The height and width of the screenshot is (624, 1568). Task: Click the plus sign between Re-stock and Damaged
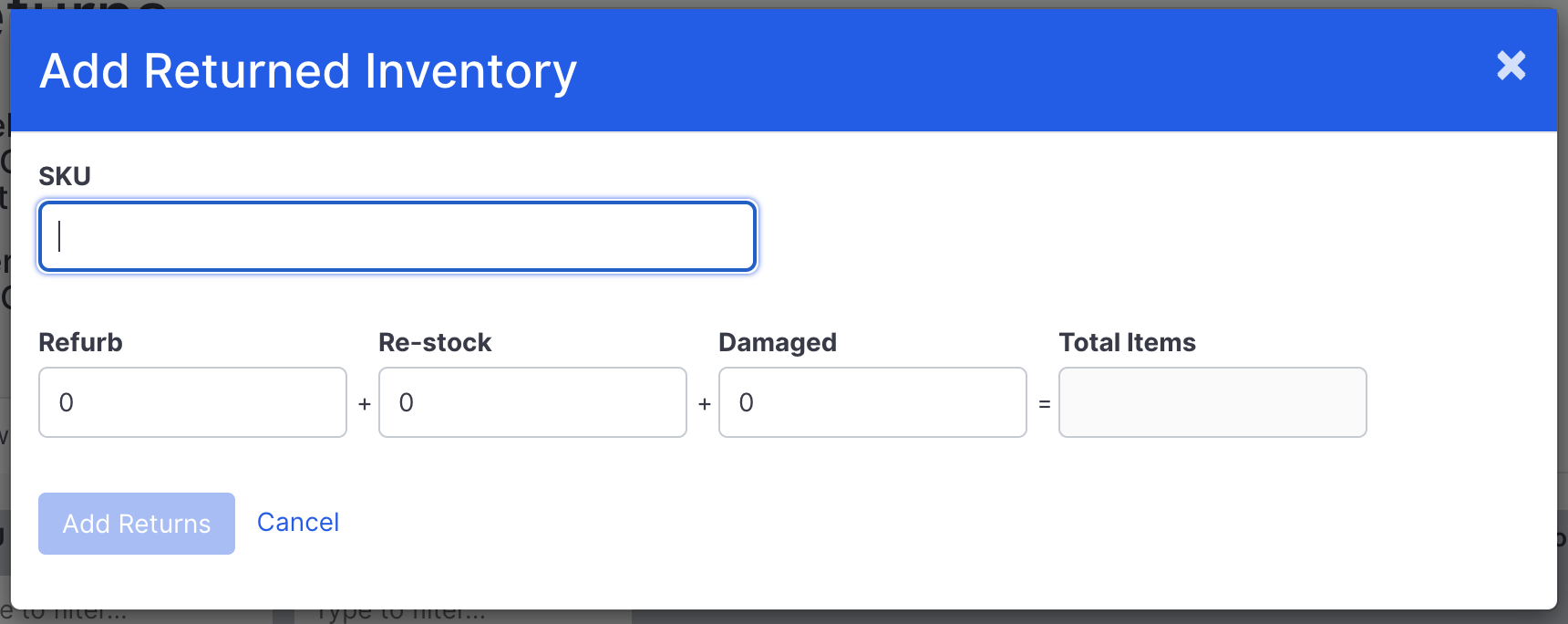[703, 402]
